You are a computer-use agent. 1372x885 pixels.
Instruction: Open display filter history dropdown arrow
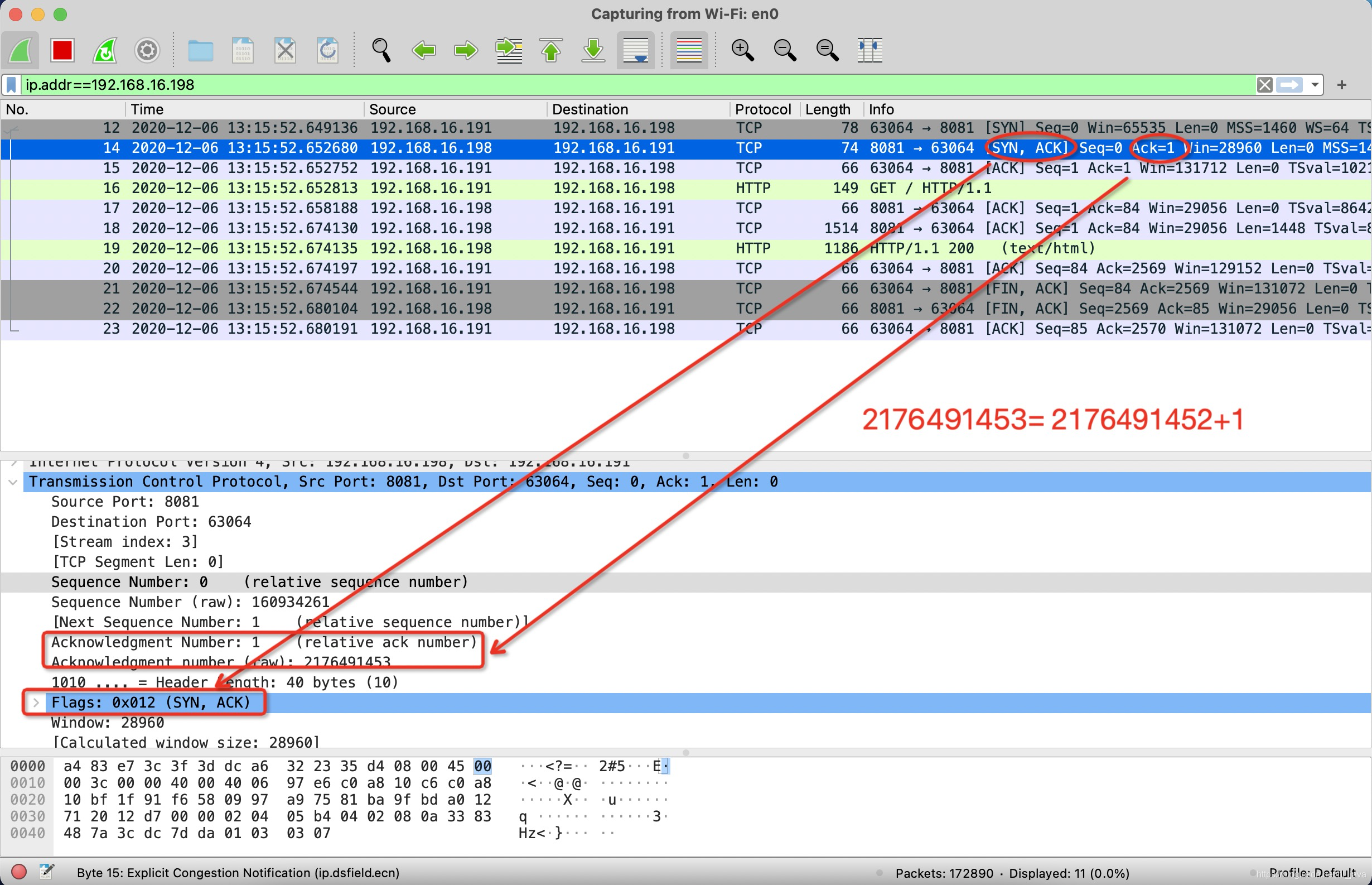coord(1315,85)
